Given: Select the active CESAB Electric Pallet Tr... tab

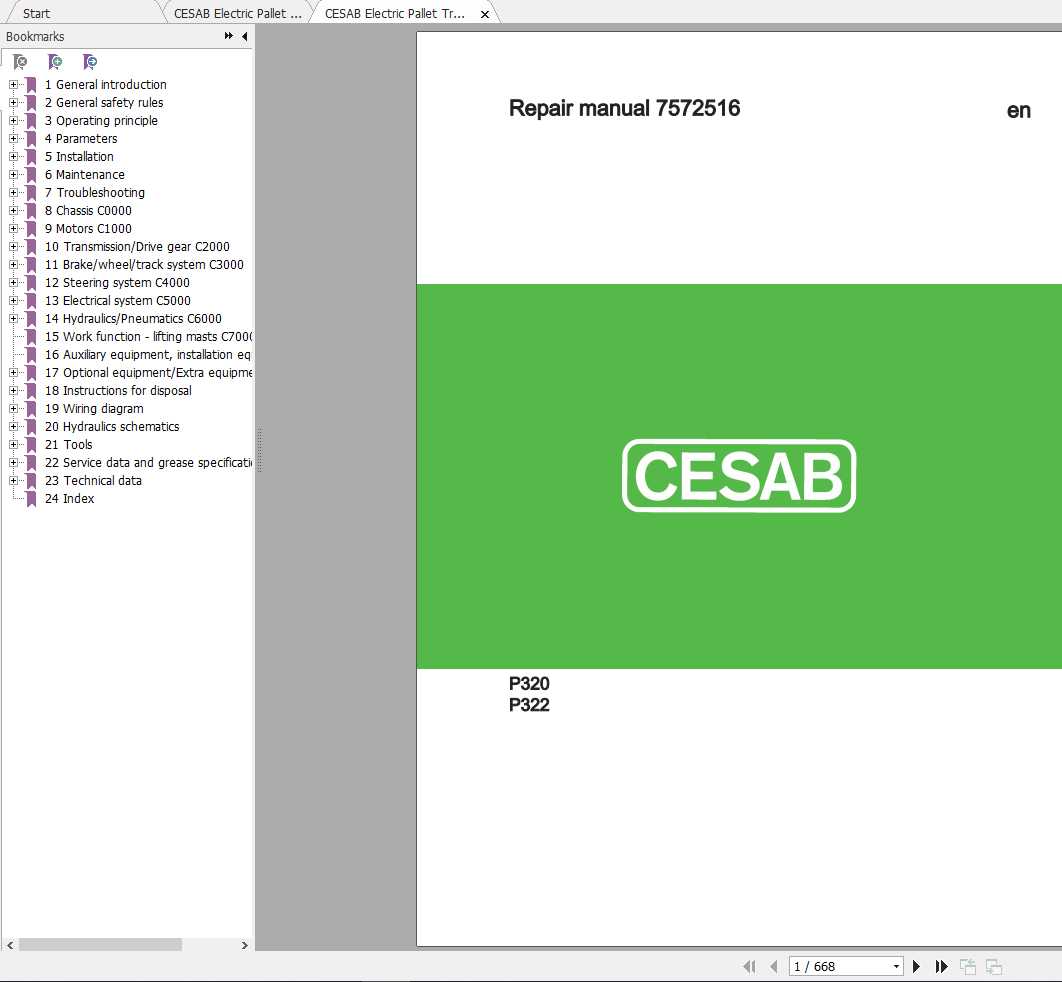Looking at the screenshot, I should [x=395, y=14].
